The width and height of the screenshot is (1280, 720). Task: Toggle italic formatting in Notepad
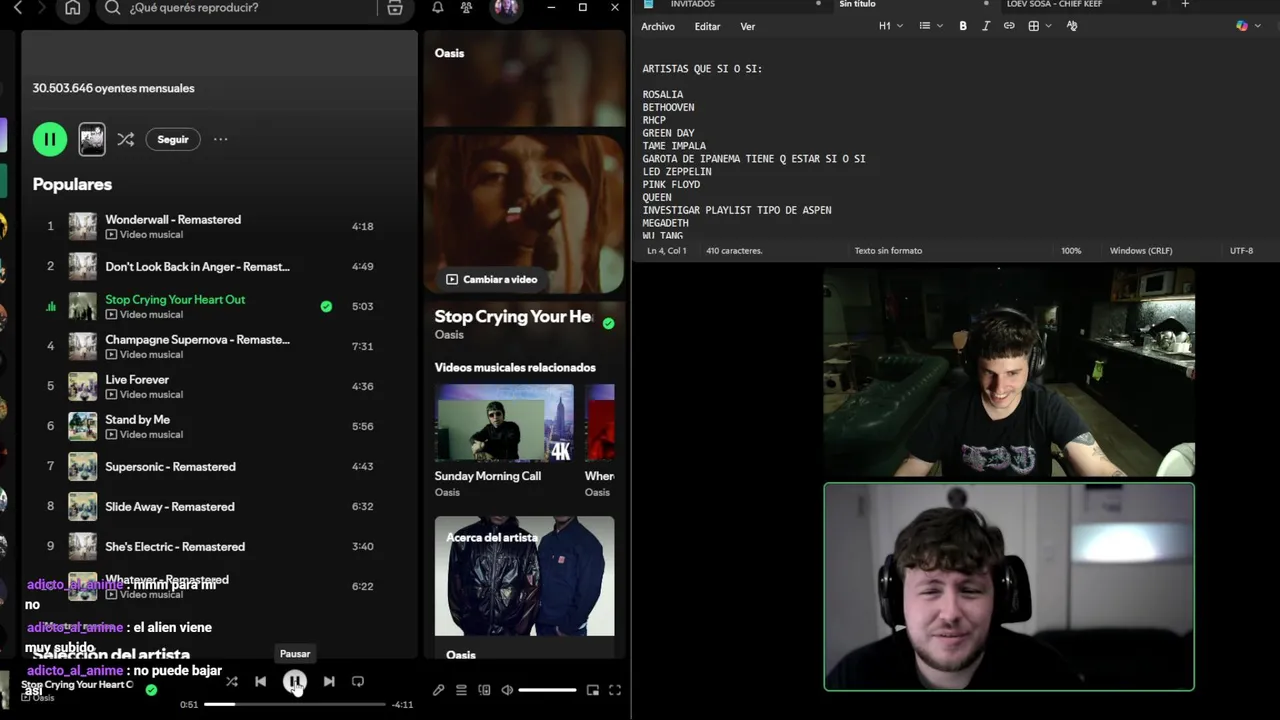(x=986, y=26)
